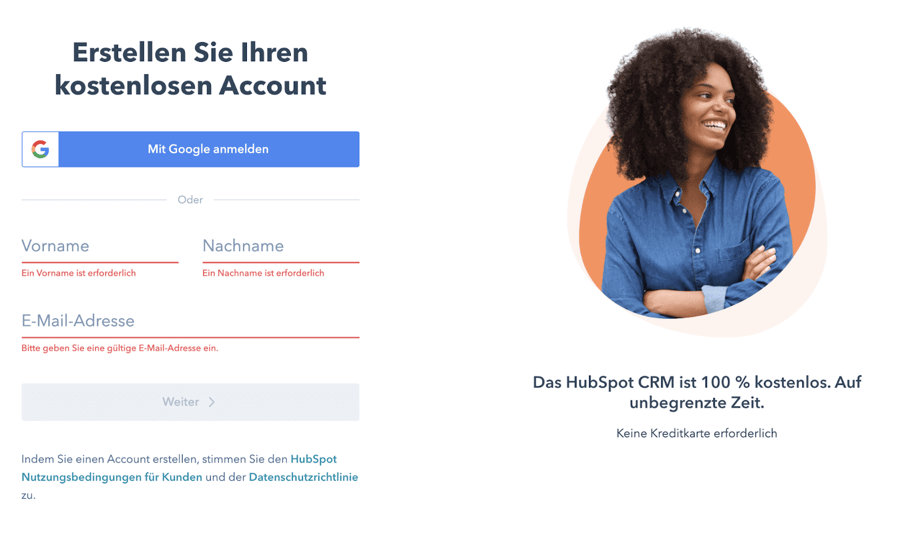The height and width of the screenshot is (534, 900).
Task: Open the Datenschutzrichtlinie link
Action: (303, 477)
